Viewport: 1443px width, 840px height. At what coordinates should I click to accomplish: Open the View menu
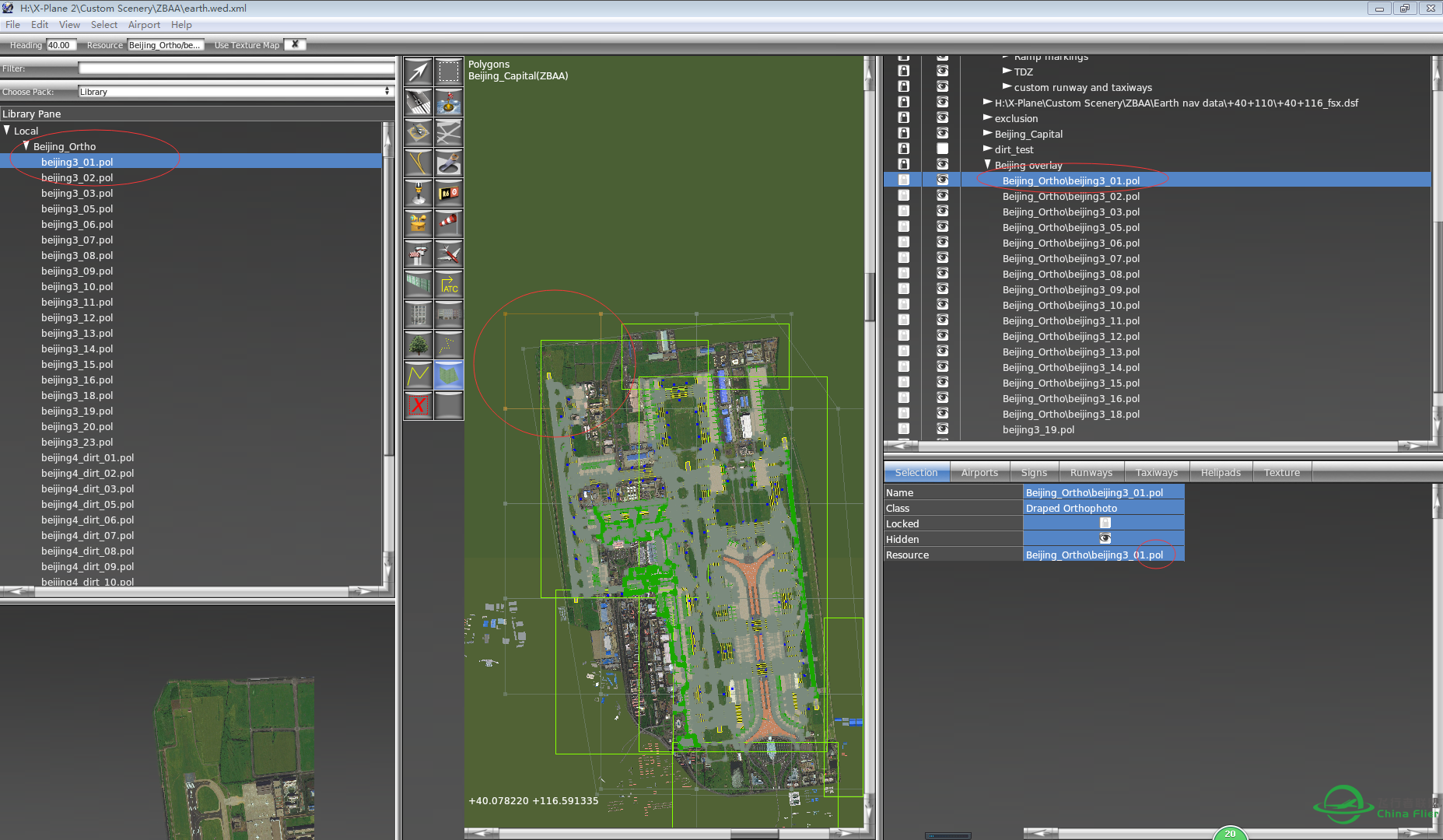pyautogui.click(x=69, y=25)
